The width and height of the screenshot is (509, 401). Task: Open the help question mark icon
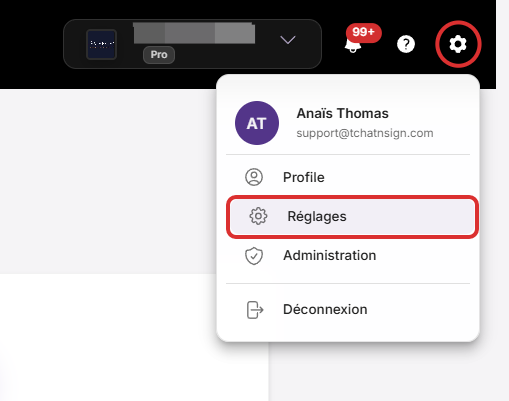[x=406, y=44]
